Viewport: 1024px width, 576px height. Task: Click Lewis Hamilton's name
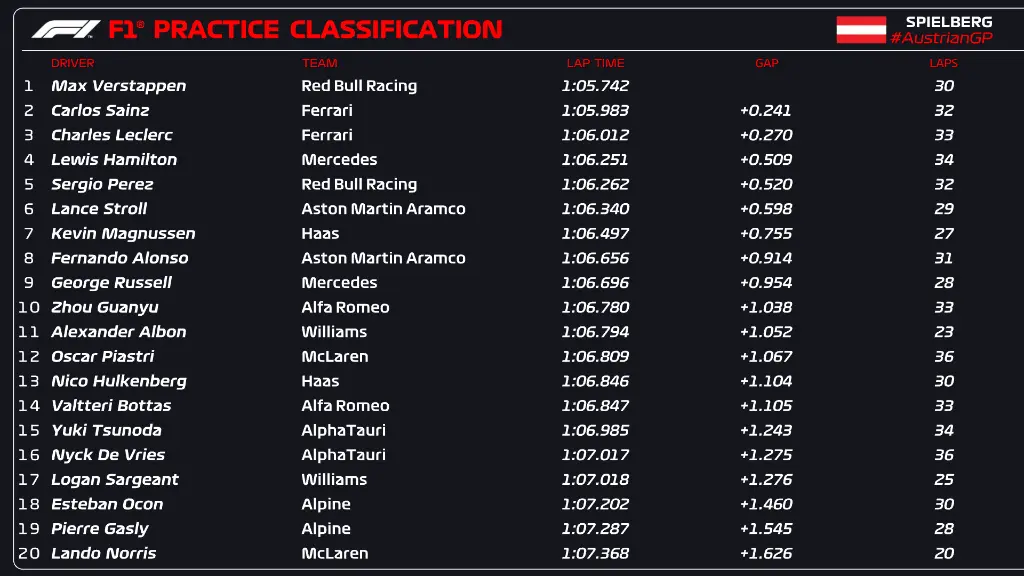[x=114, y=160]
